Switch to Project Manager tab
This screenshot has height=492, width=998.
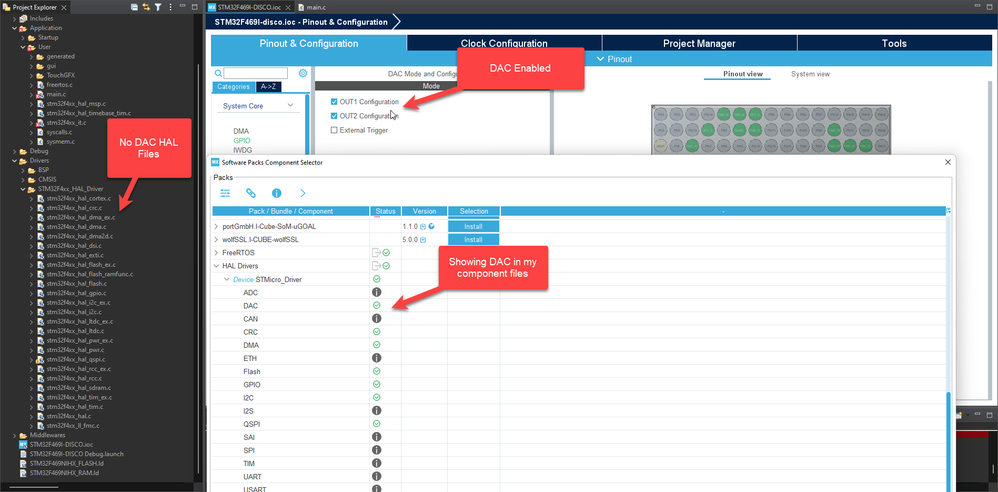tap(699, 43)
